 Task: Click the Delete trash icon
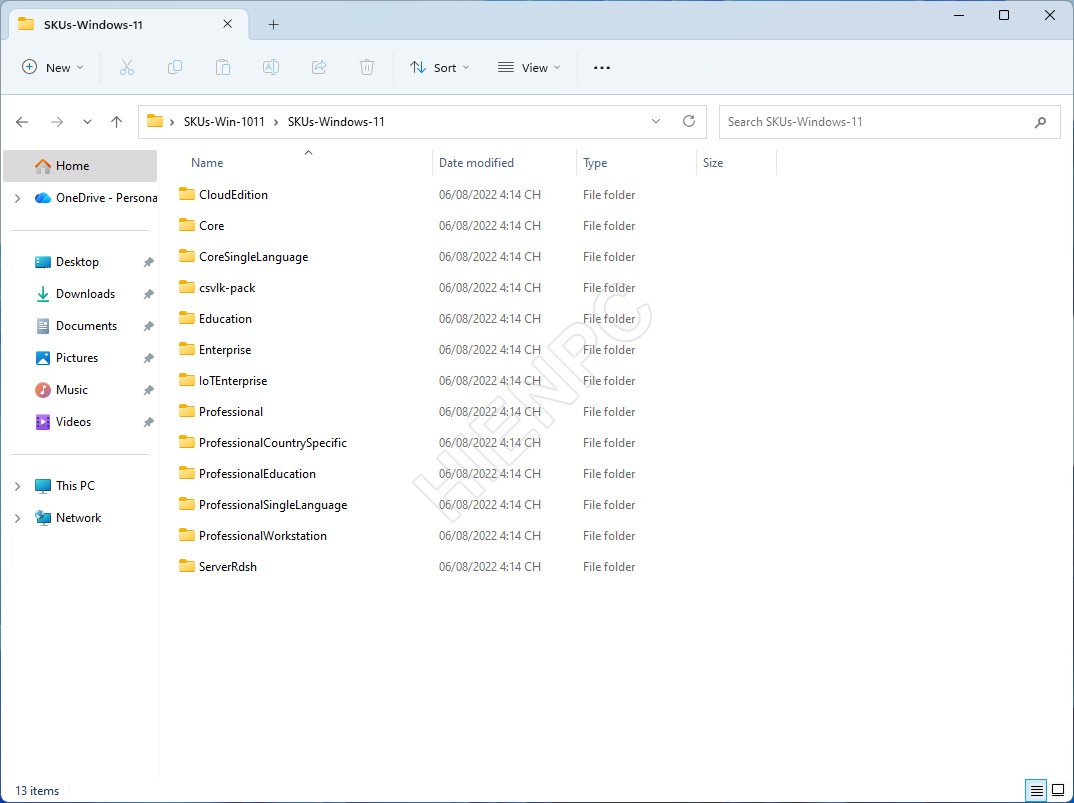click(x=367, y=67)
